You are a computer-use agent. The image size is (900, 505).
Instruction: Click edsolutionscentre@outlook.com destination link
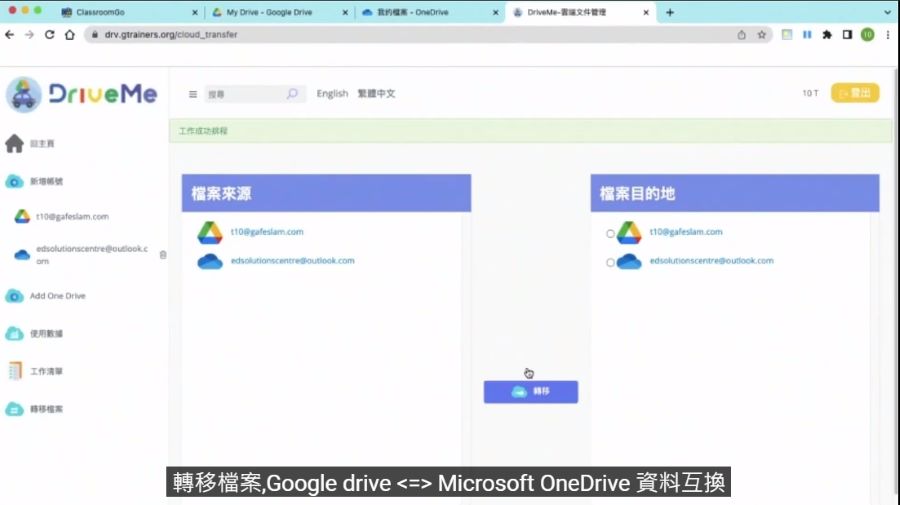tap(712, 261)
